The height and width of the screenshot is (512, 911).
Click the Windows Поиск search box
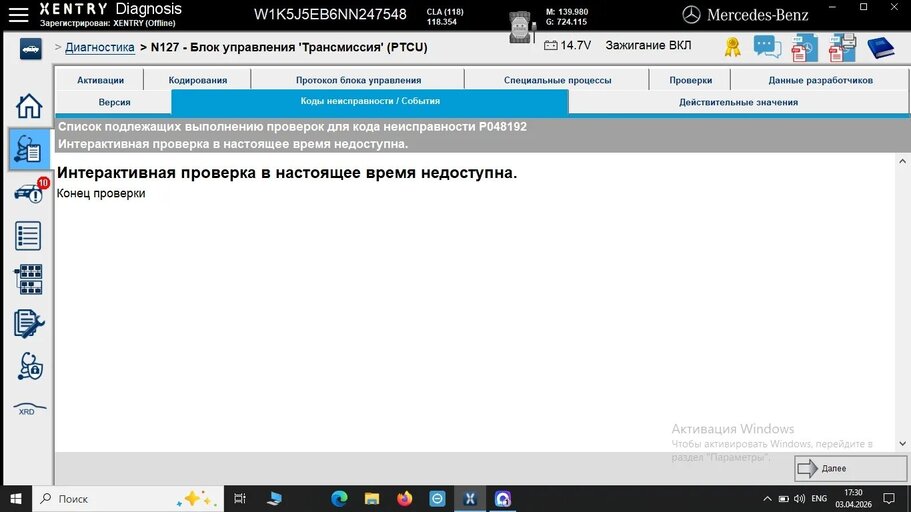(x=128, y=499)
